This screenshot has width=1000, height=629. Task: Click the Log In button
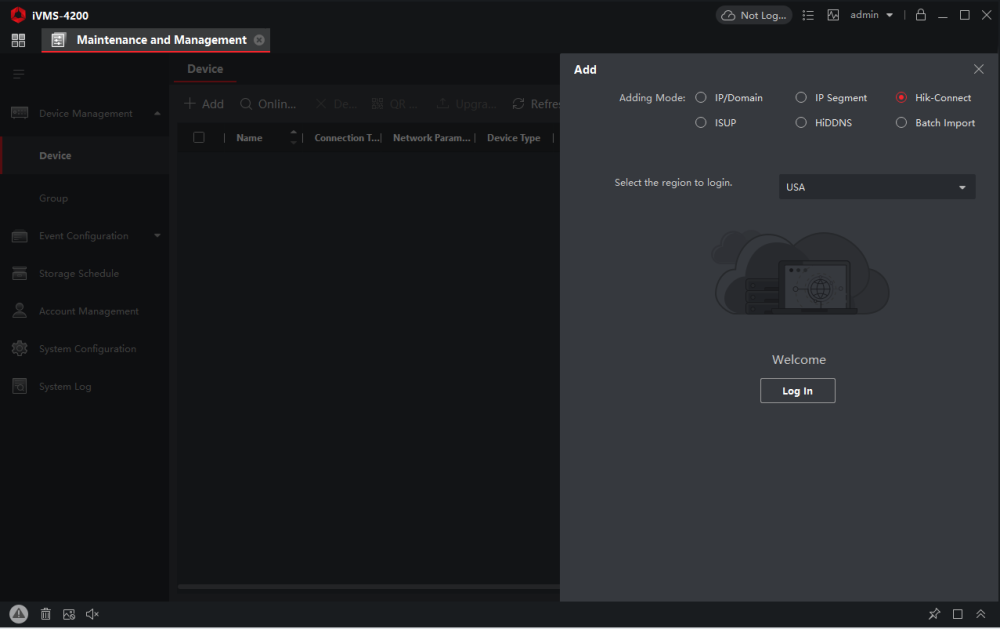[x=797, y=390]
